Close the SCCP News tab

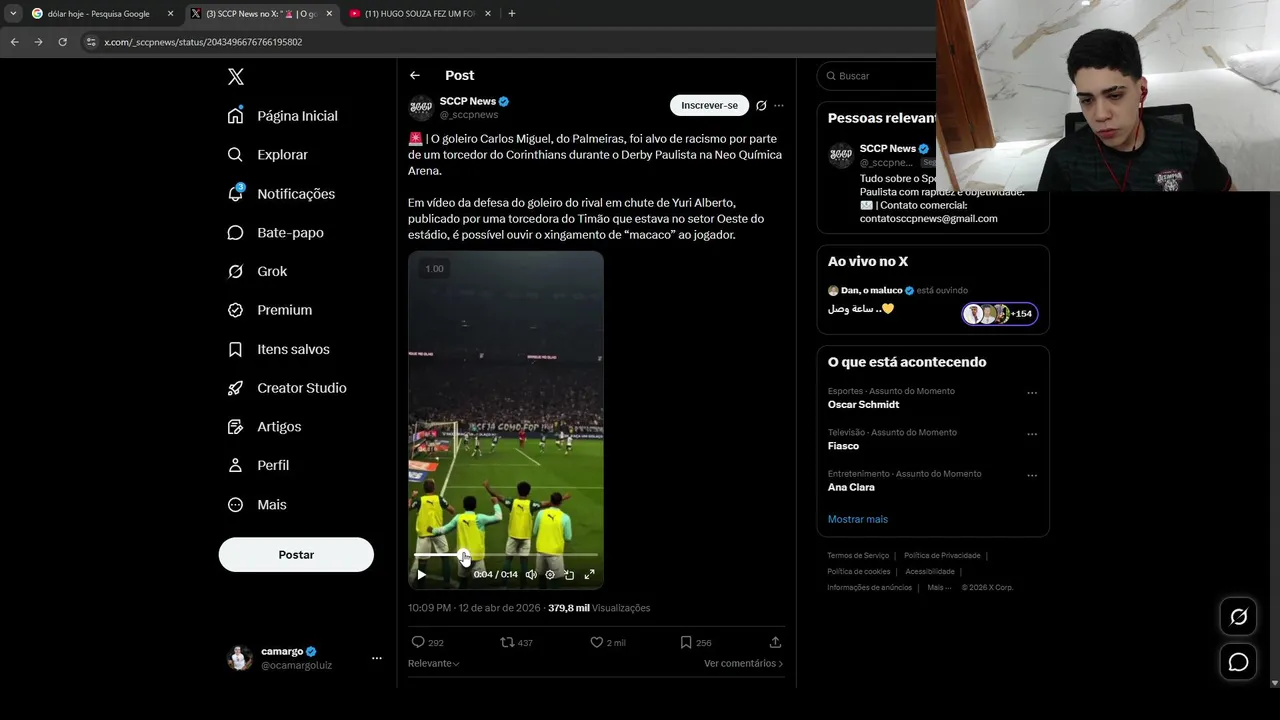[329, 14]
